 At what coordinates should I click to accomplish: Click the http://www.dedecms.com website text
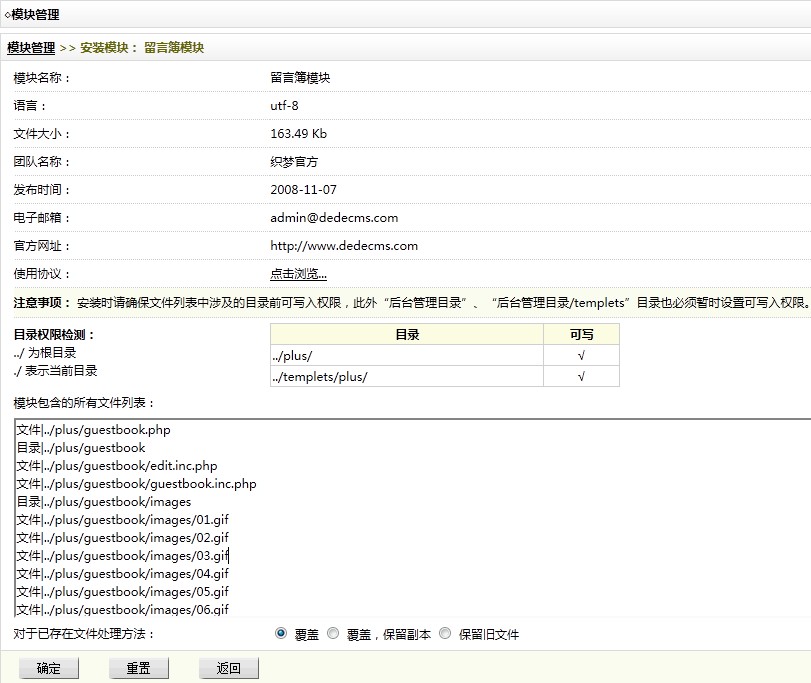point(344,246)
